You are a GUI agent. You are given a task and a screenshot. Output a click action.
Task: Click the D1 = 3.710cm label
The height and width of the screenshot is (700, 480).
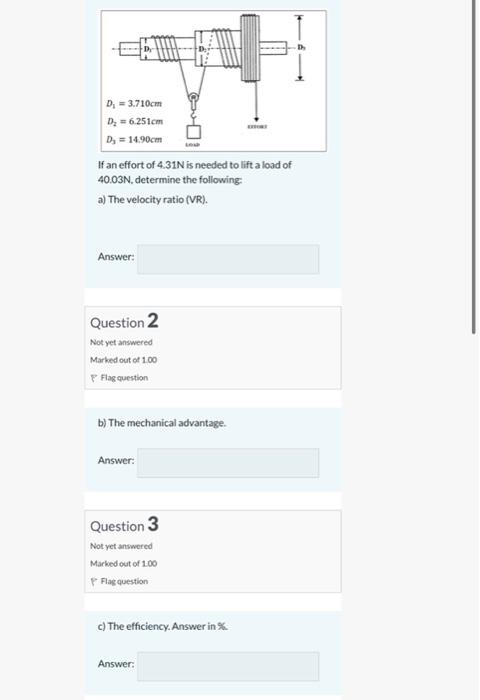point(134,104)
